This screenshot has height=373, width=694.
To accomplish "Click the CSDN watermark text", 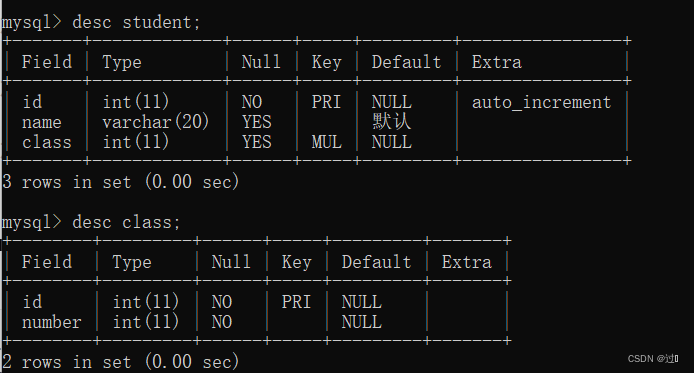I will tap(653, 359).
